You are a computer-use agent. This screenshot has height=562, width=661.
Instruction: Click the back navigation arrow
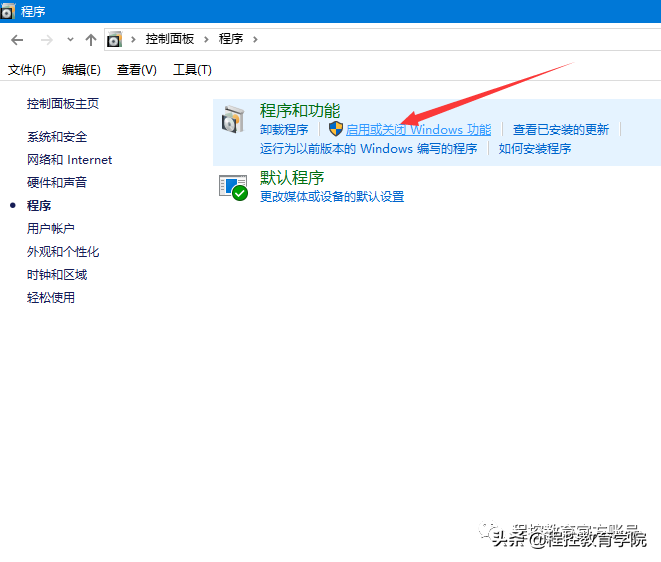point(17,39)
